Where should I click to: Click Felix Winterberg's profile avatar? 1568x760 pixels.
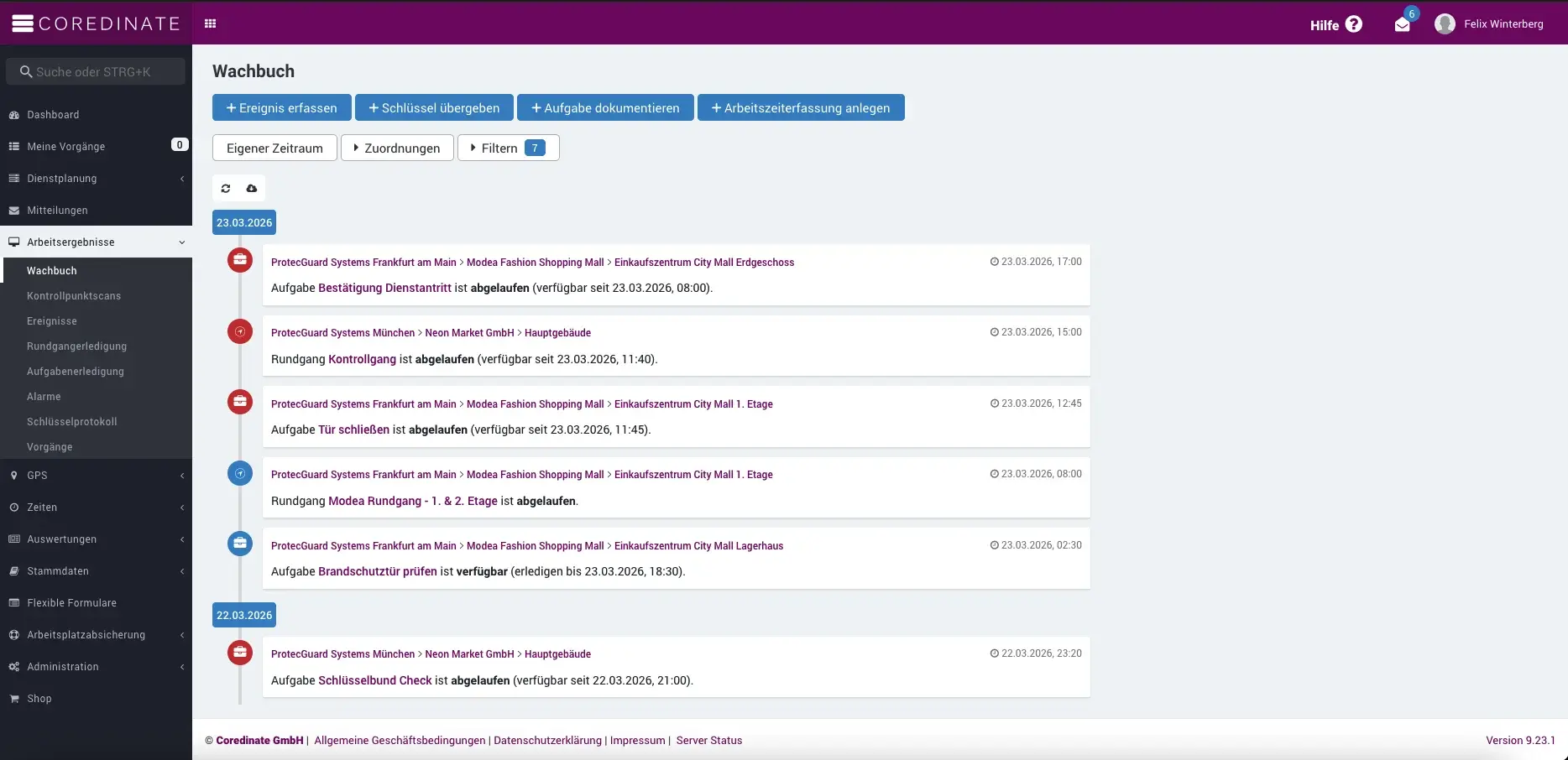tap(1445, 23)
